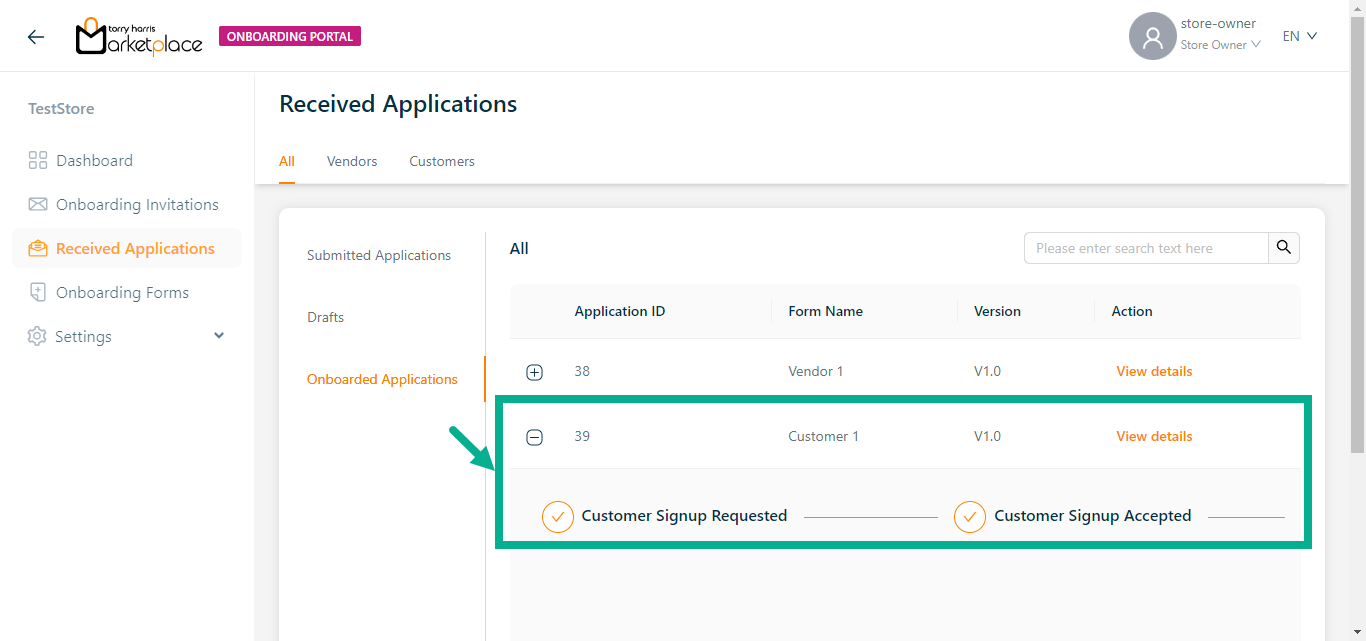Open the Store Owner role dropdown
Screen dimensions: 1366x641
click(1220, 45)
